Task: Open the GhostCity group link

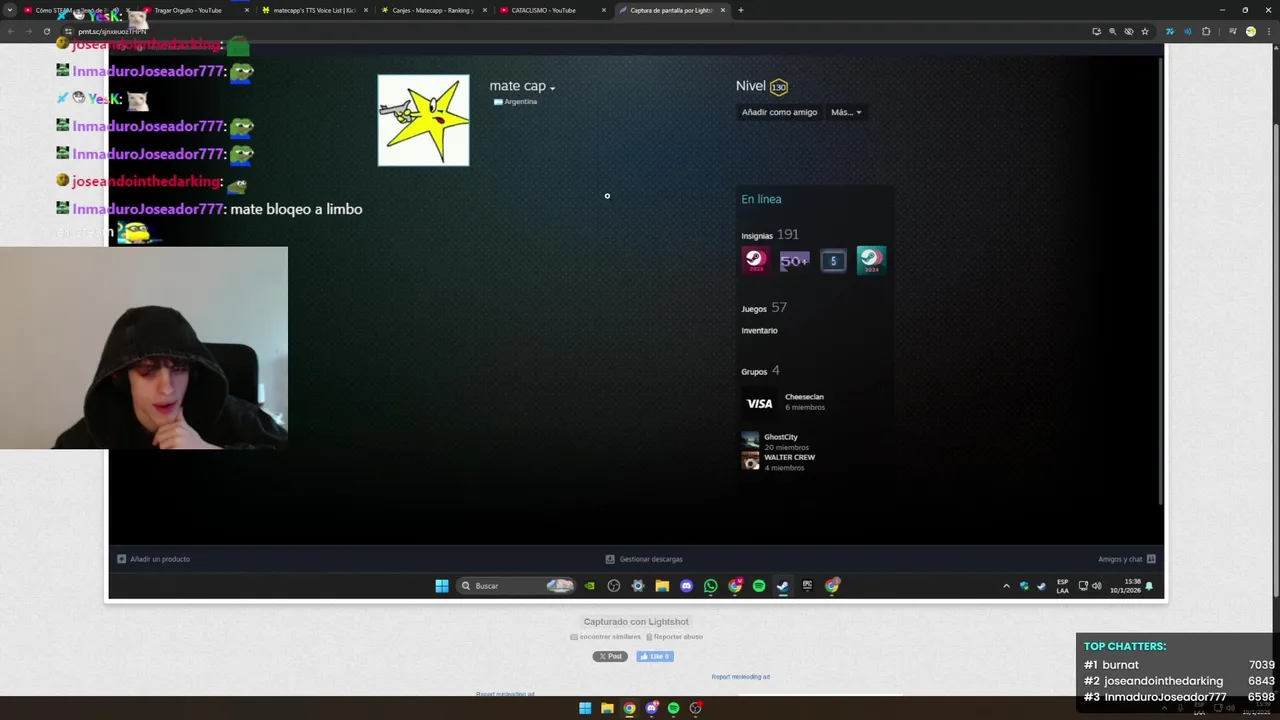Action: click(781, 437)
